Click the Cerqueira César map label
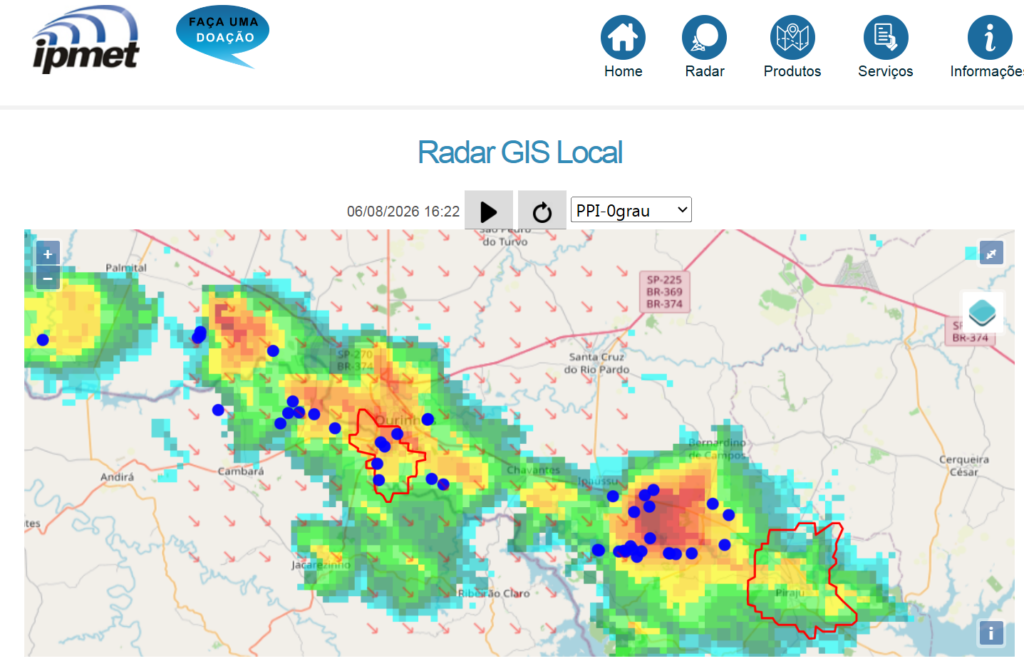1024x666 pixels. pos(964,466)
